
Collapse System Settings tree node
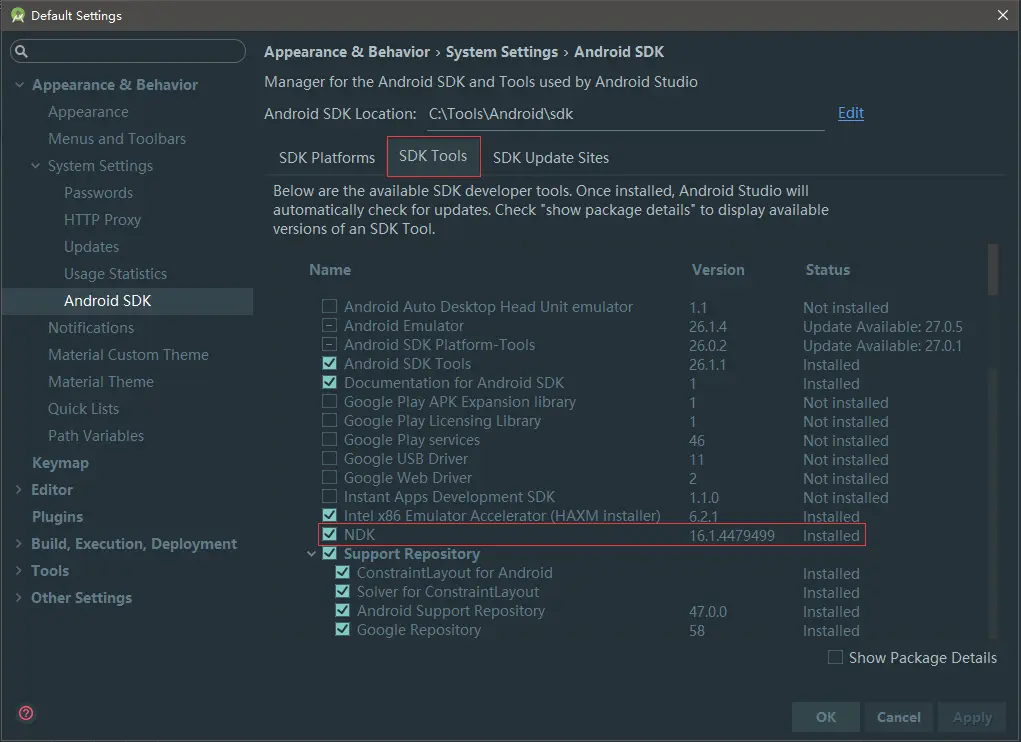36,165
